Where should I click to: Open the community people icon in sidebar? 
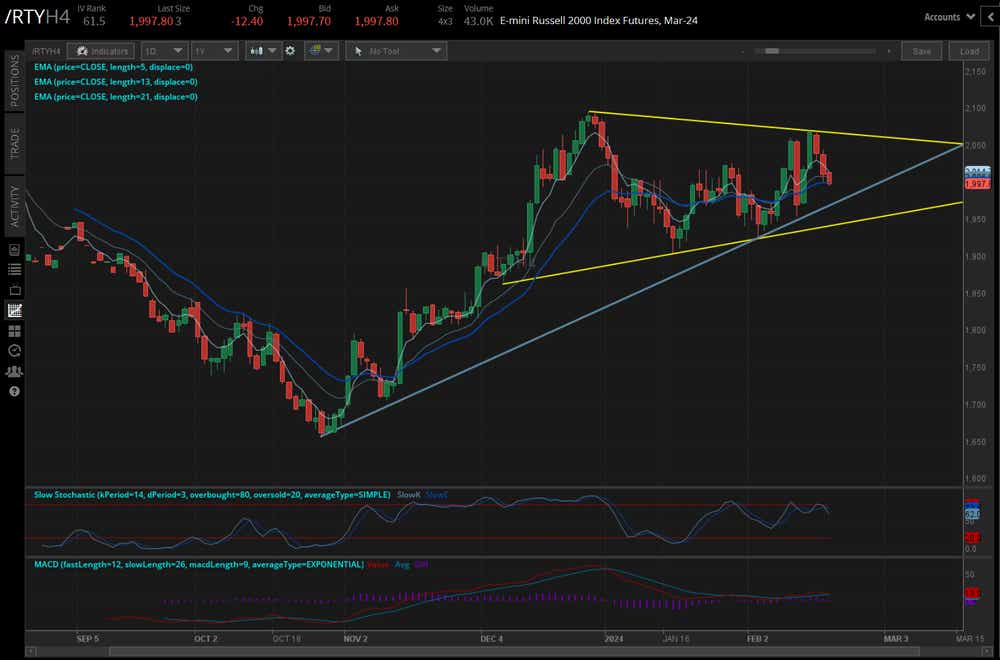[14, 370]
